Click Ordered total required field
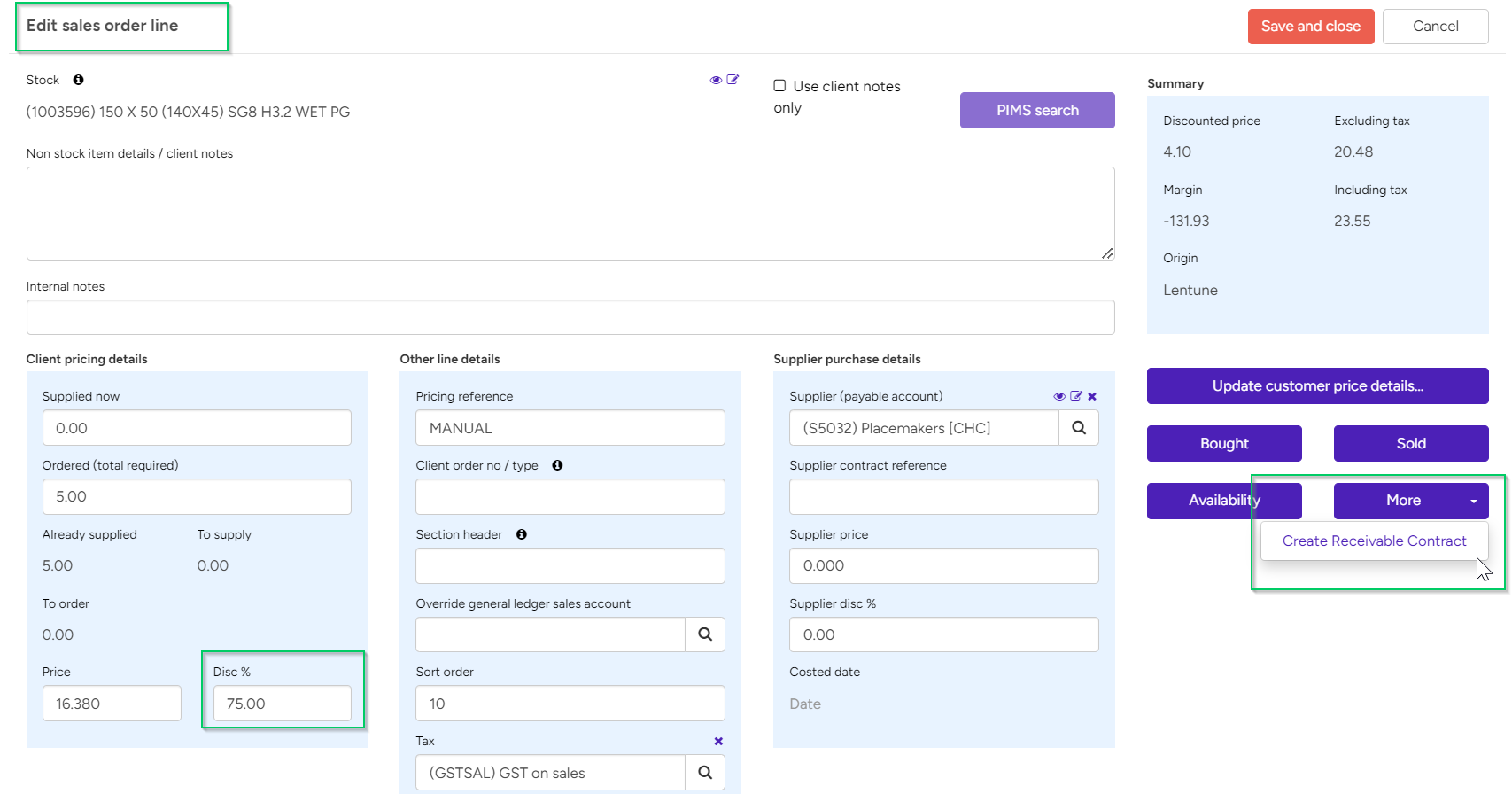The width and height of the screenshot is (1512, 794). (x=197, y=497)
